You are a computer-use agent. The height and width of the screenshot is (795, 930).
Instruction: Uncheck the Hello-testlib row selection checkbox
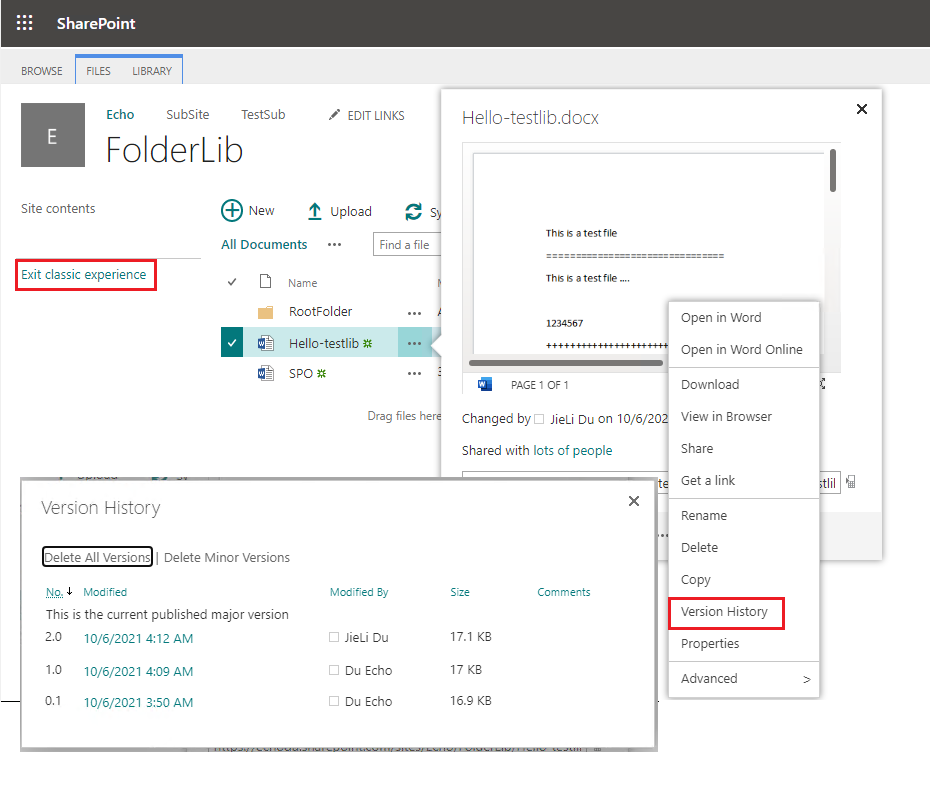click(x=232, y=342)
